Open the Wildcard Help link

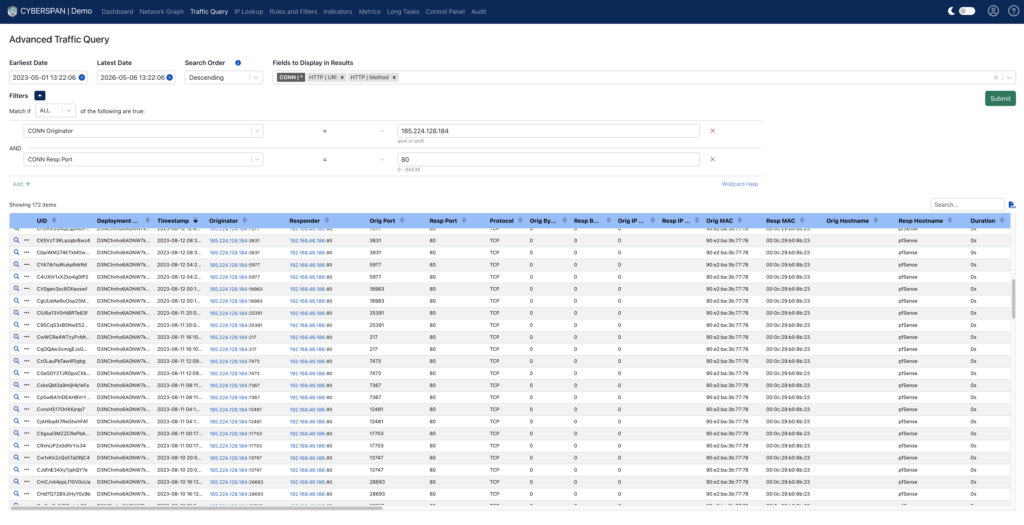pos(740,184)
